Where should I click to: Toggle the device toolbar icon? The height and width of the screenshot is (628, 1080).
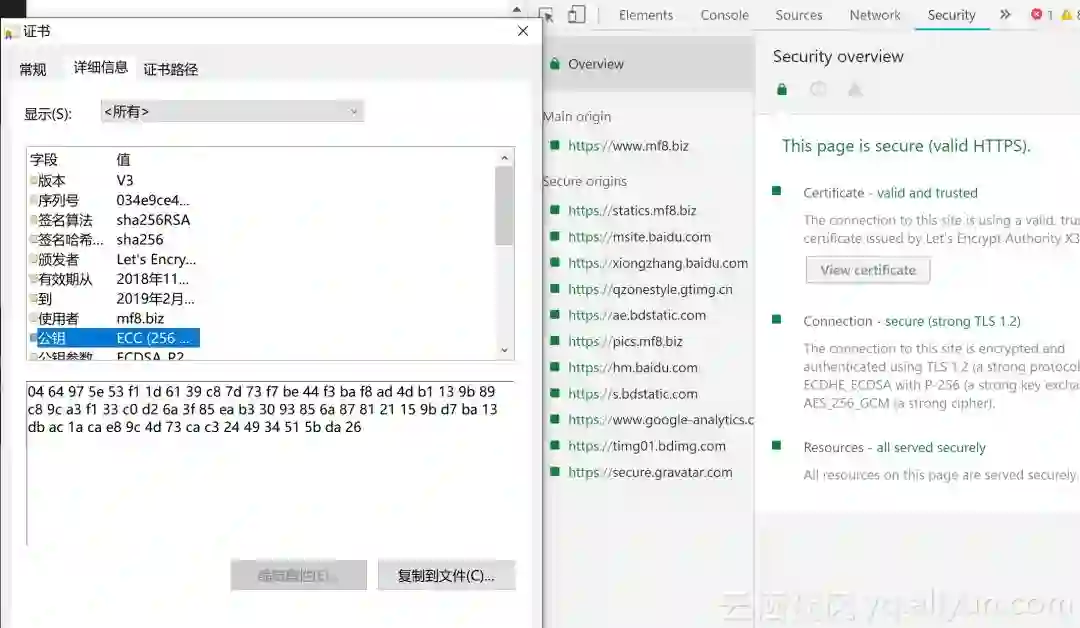click(x=577, y=14)
